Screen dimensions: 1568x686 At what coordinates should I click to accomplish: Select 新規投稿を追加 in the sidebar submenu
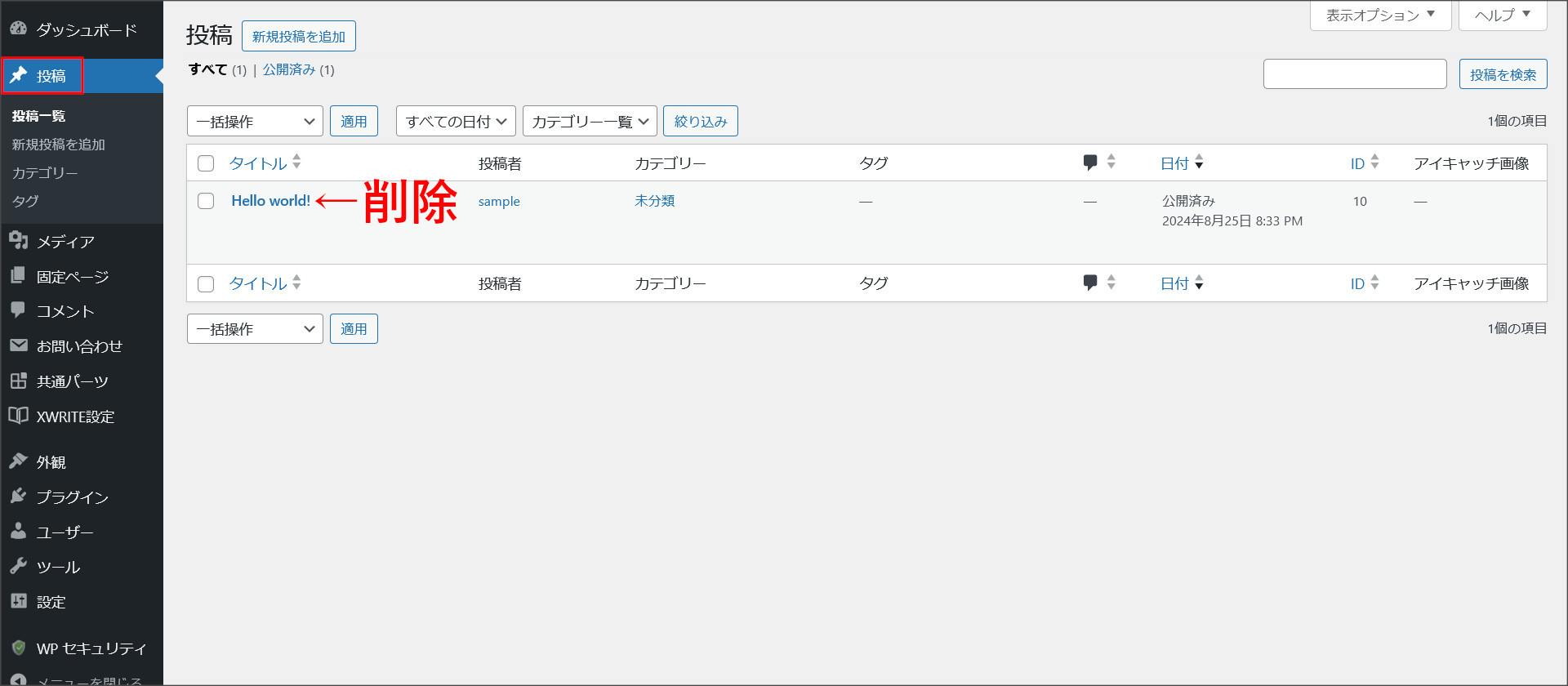coord(58,145)
